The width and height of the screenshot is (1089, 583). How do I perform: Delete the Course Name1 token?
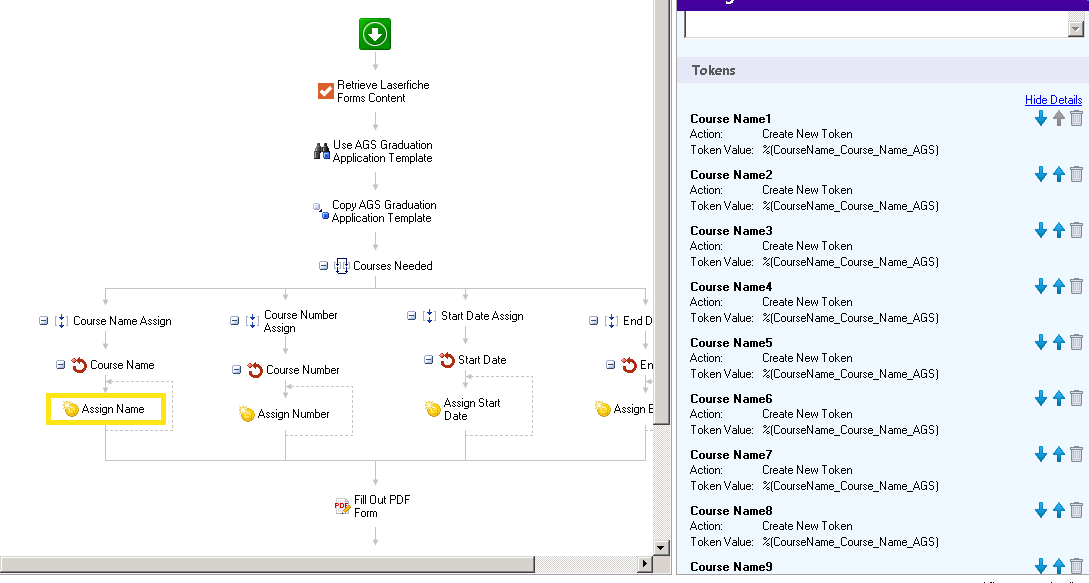[x=1076, y=118]
